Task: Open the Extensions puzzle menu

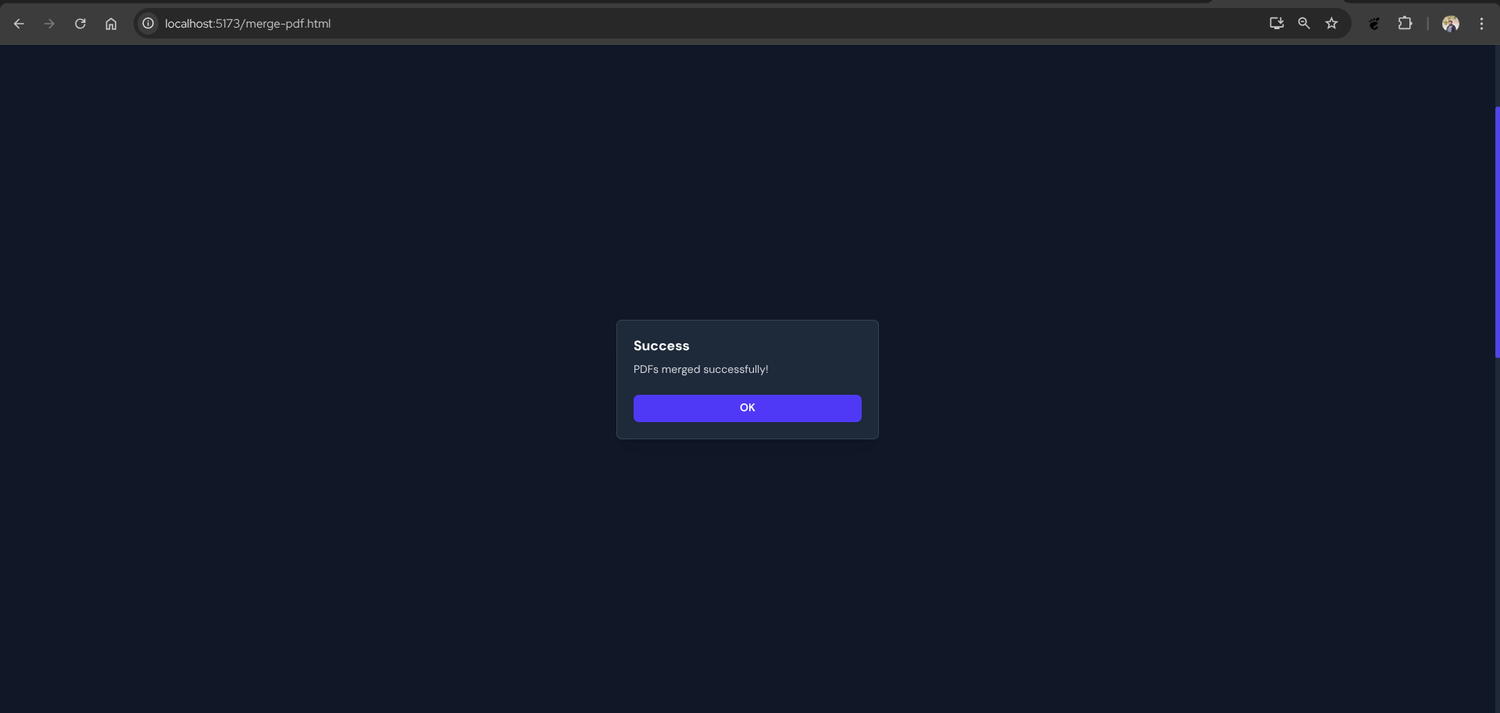Action: (x=1405, y=23)
